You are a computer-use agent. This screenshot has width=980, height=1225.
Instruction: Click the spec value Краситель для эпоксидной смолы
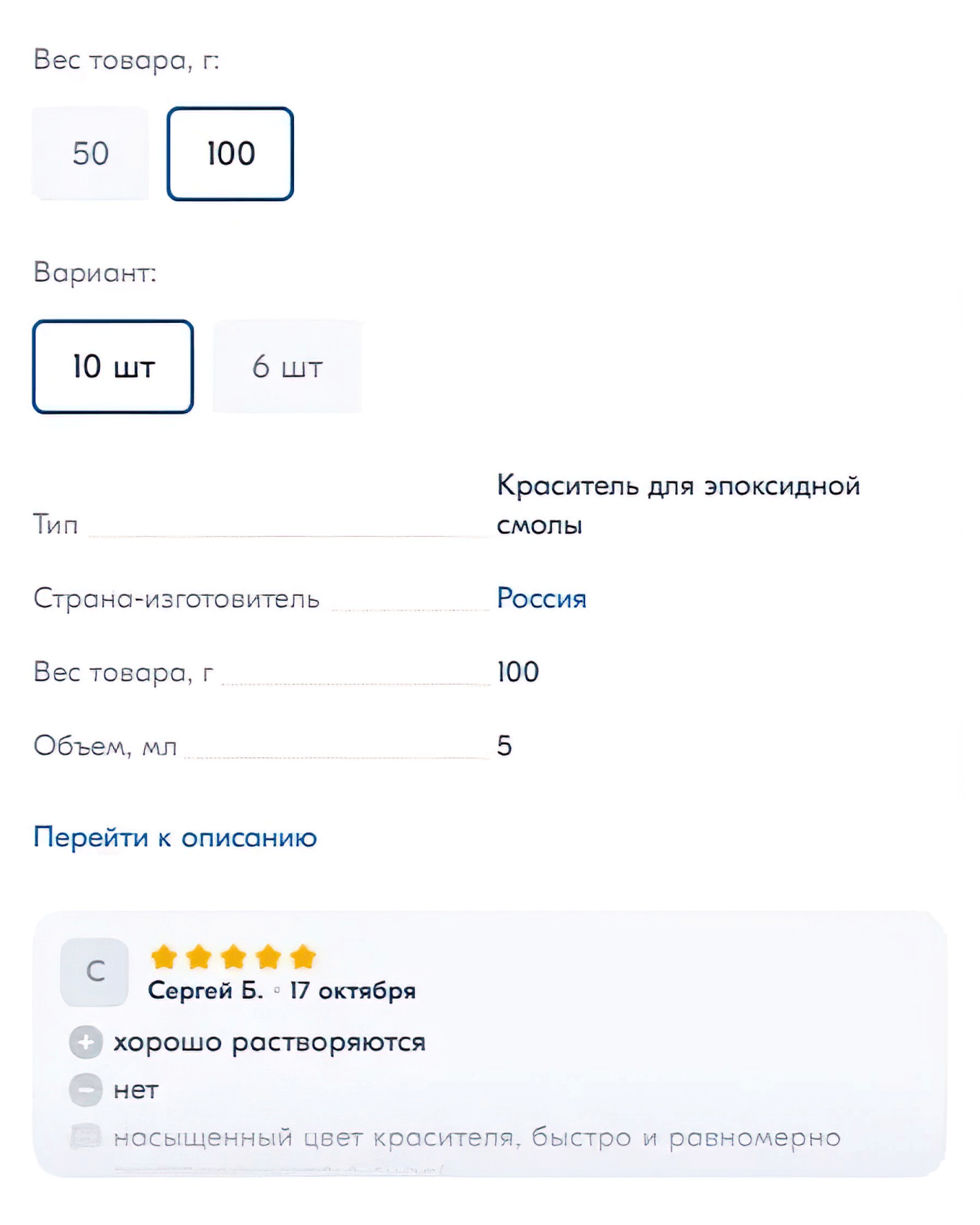[x=678, y=504]
